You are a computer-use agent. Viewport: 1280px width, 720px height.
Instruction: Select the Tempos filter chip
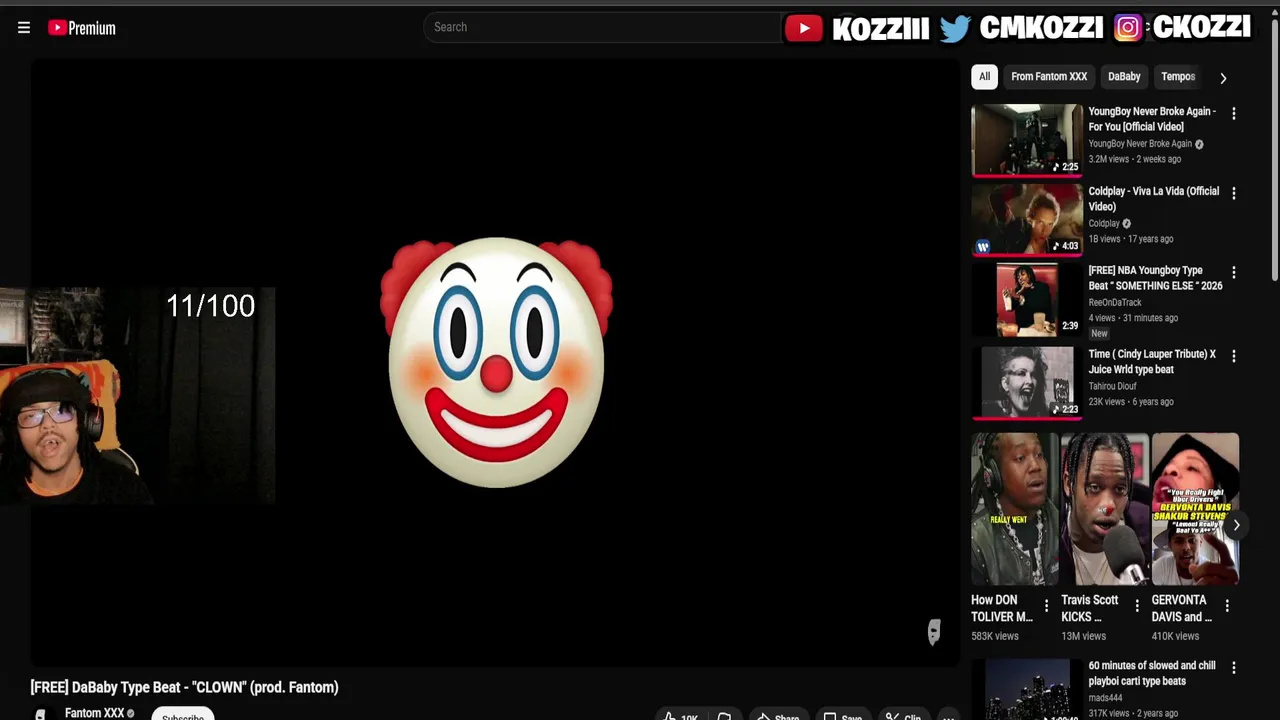click(1178, 77)
